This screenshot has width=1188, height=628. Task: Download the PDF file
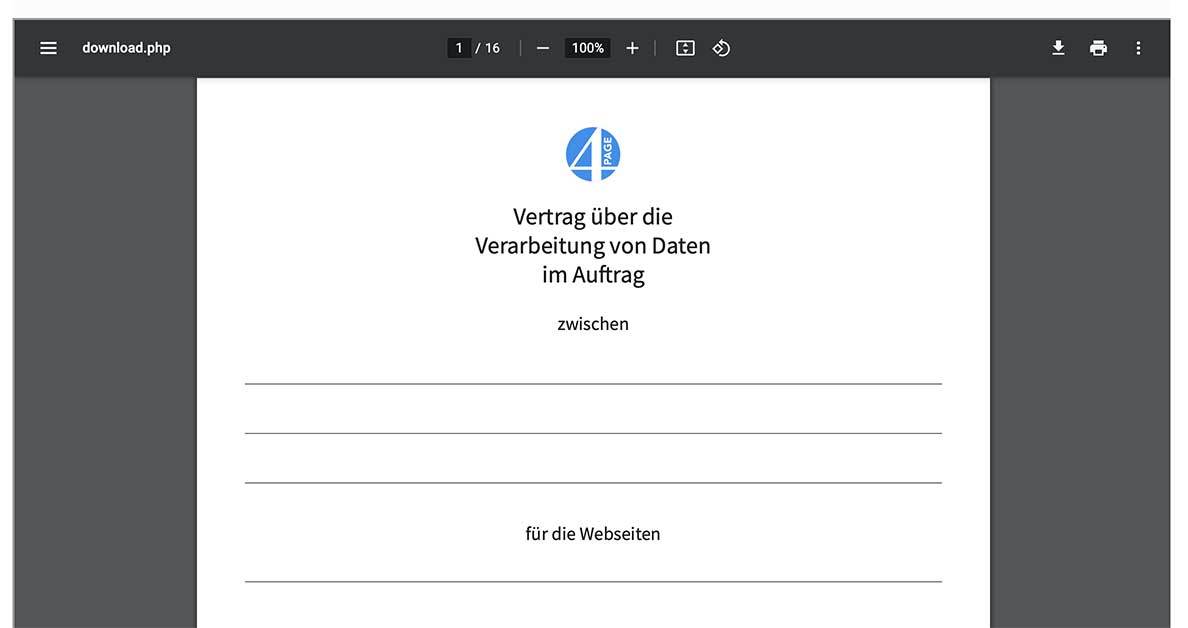pos(1058,48)
